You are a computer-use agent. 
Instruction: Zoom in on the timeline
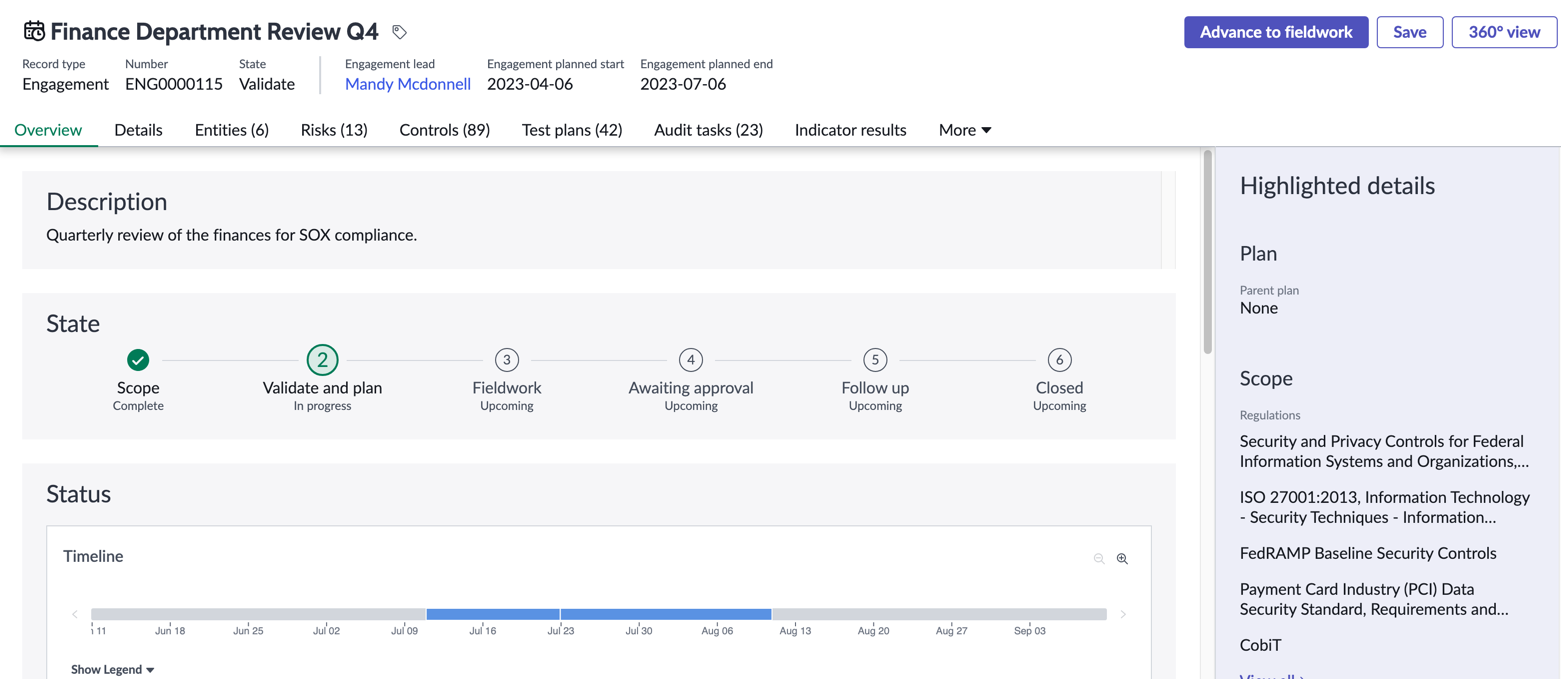coord(1122,559)
